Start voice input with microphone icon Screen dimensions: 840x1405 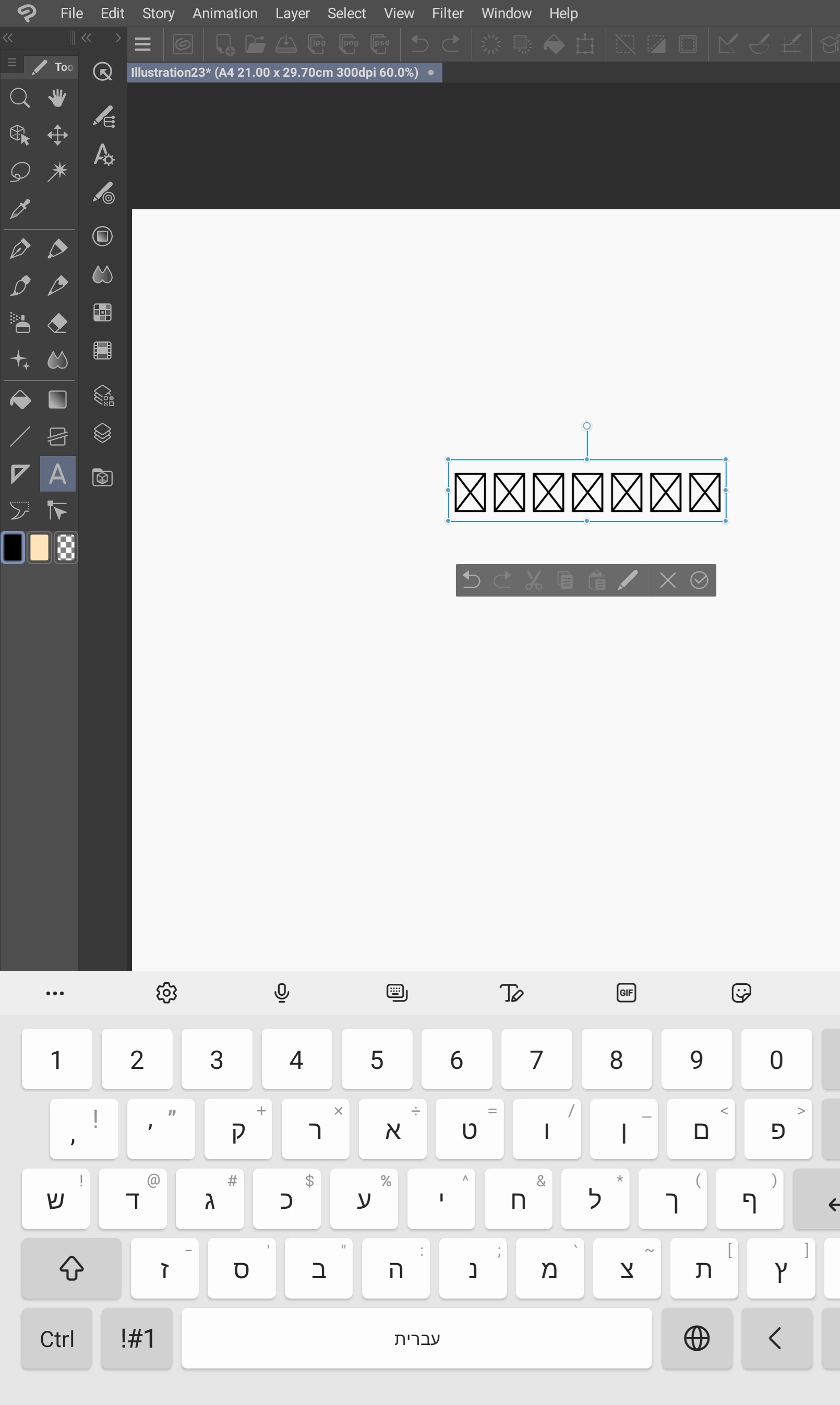point(281,993)
